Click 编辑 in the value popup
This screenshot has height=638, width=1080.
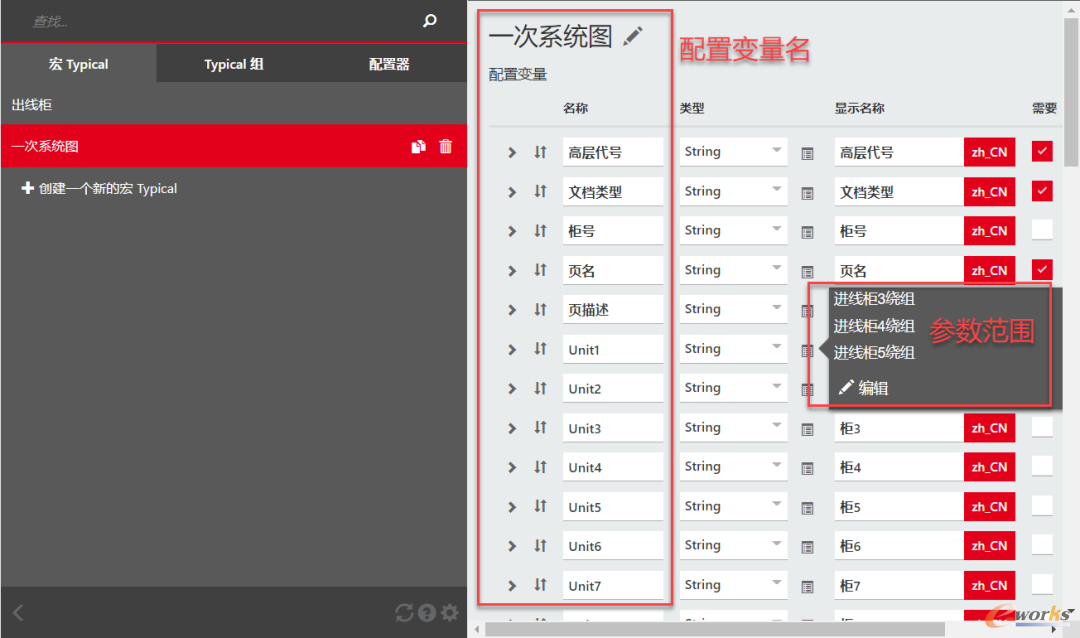click(x=864, y=388)
